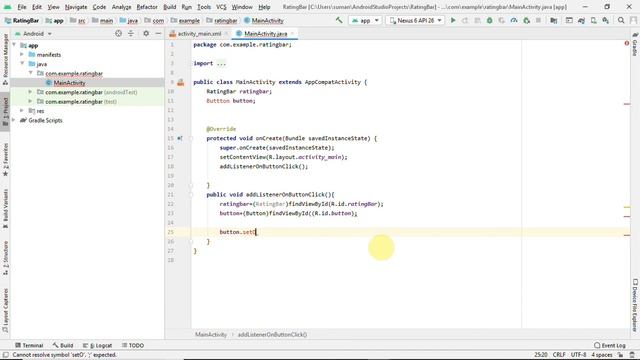
Task: Collapse the app module tree node
Action: click(x=14, y=45)
